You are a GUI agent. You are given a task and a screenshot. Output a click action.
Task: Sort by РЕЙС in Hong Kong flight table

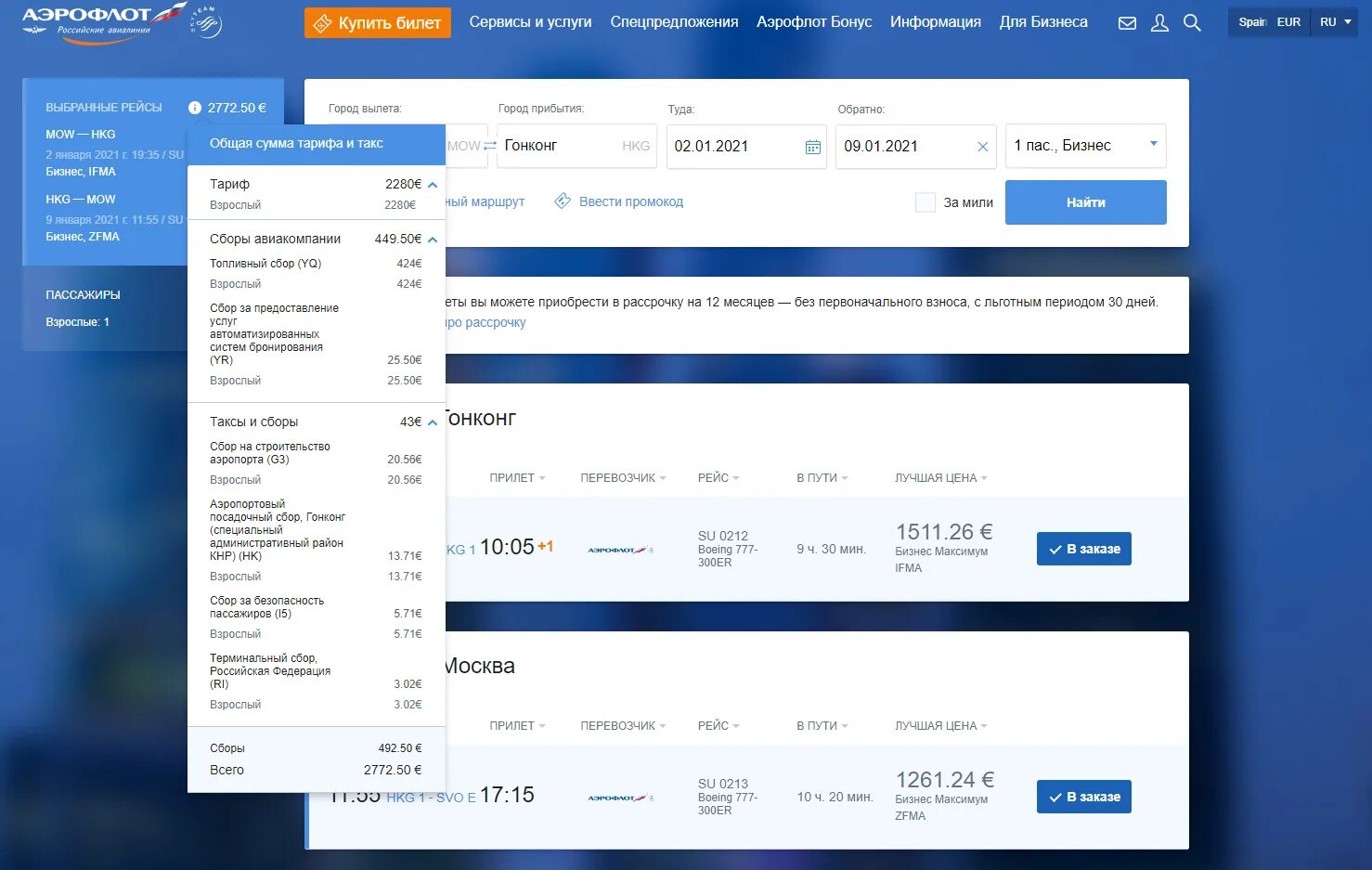[x=718, y=478]
